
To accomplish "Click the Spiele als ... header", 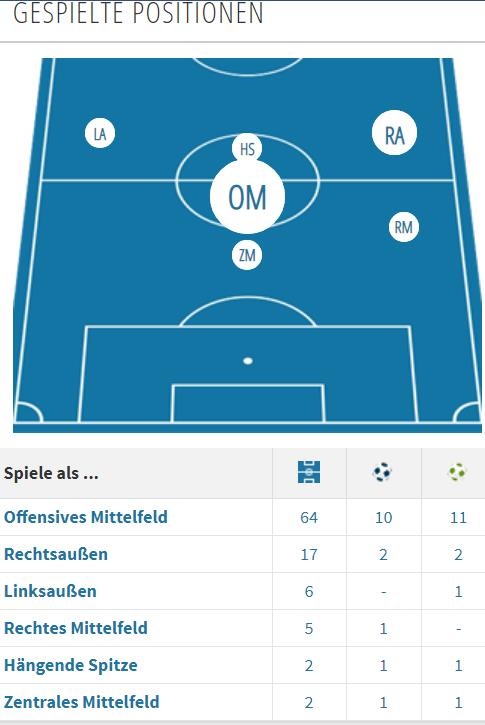I will pos(51,473).
